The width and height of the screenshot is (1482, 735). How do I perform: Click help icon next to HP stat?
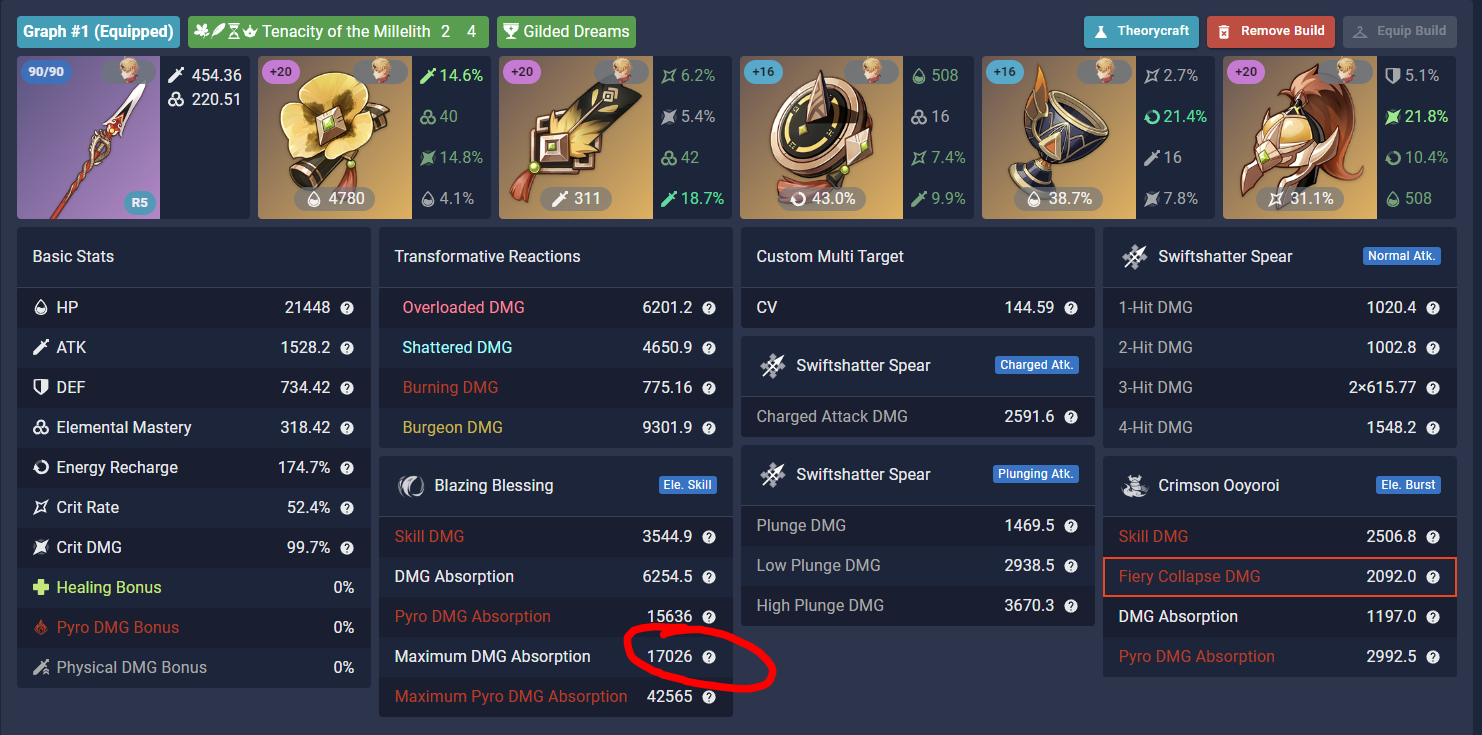[x=347, y=308]
